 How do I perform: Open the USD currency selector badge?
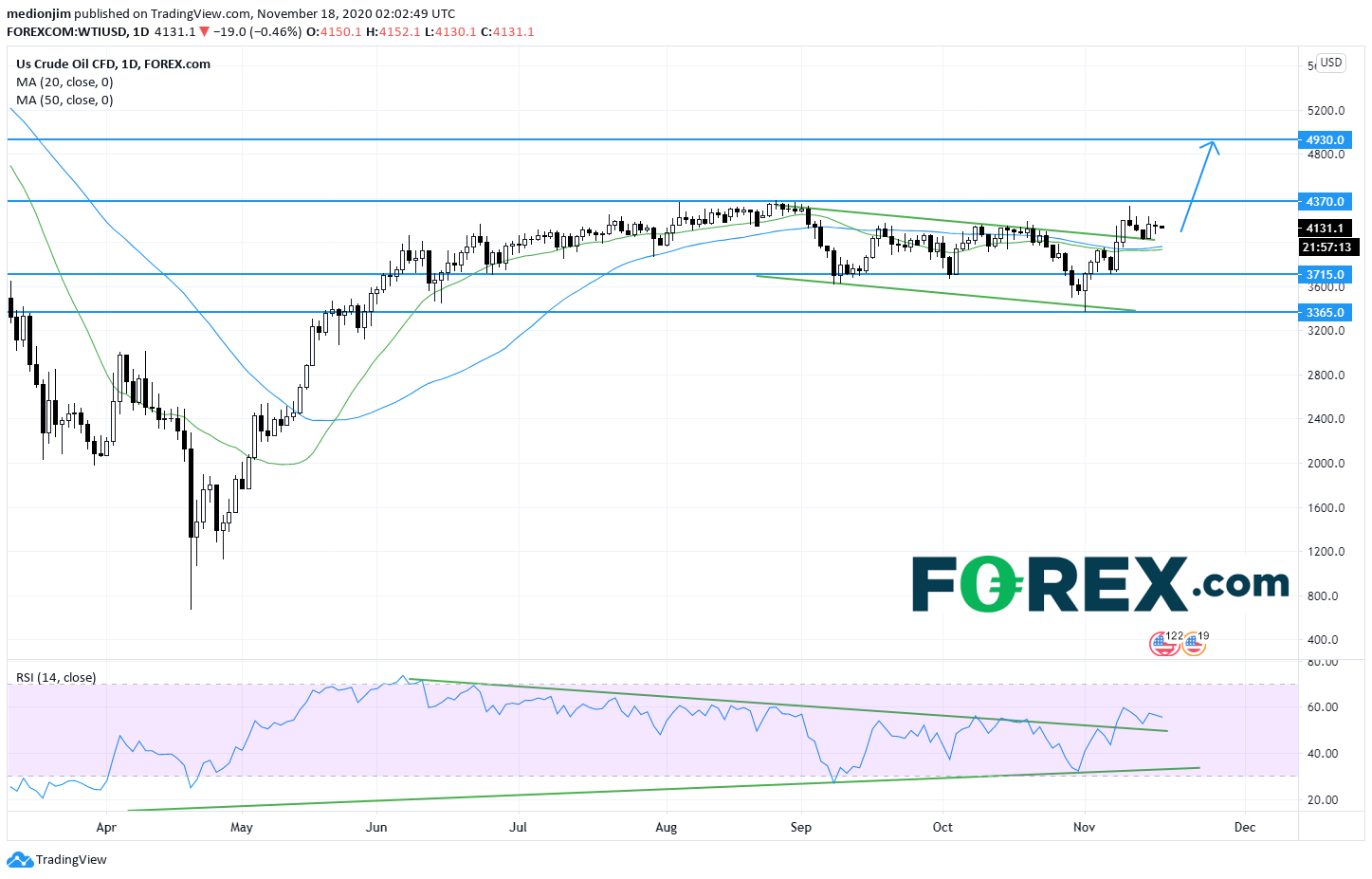1331,63
